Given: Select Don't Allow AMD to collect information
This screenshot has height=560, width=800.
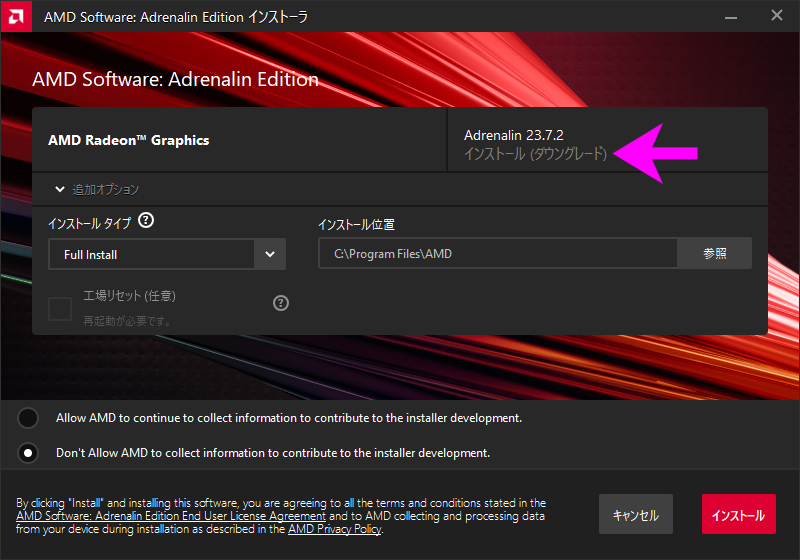Looking at the screenshot, I should [28, 453].
